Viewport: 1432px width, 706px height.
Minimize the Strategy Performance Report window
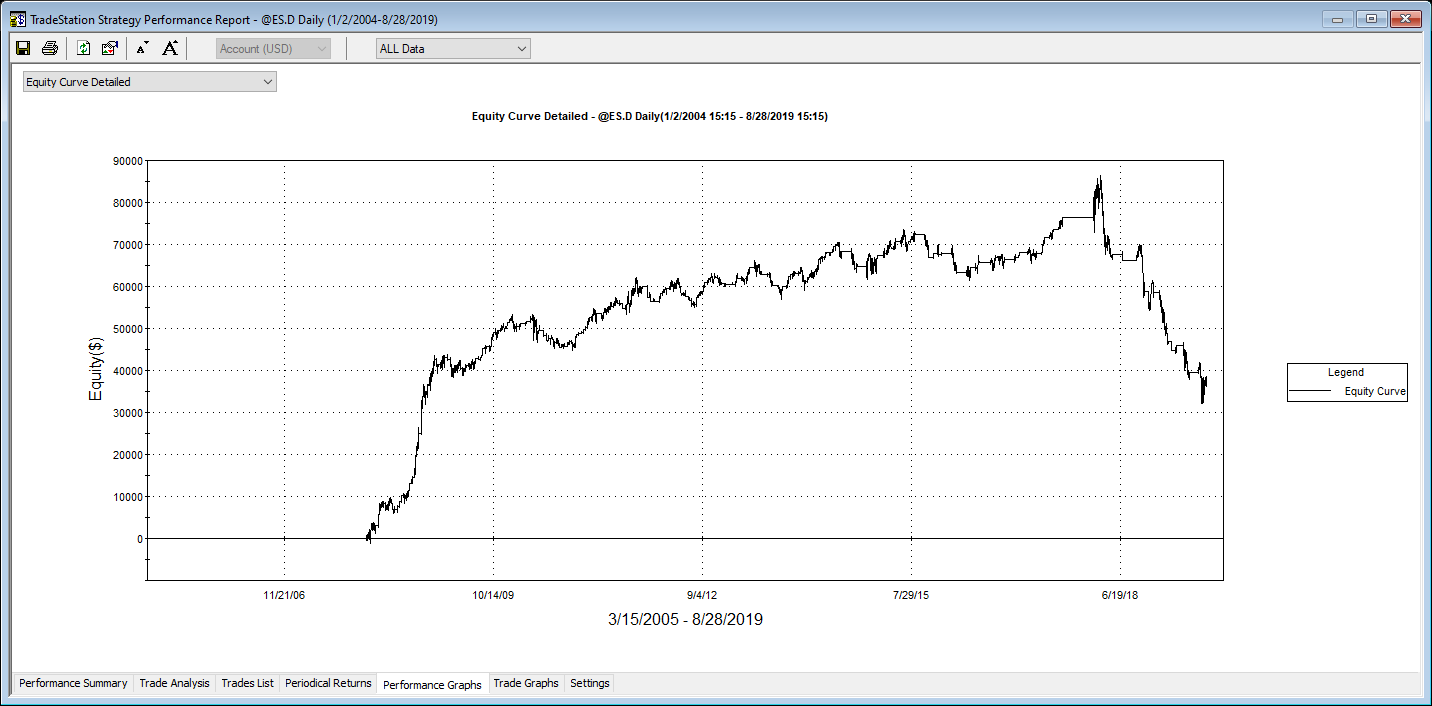click(1338, 19)
